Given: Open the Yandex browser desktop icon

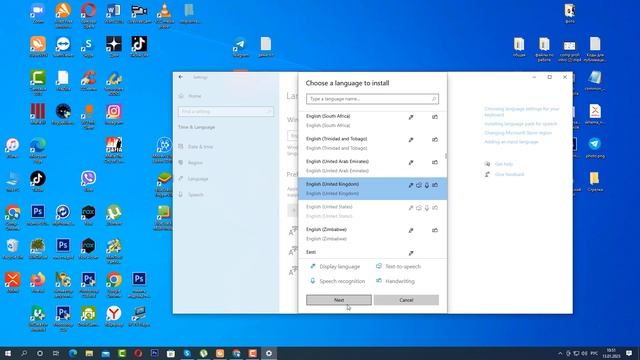Looking at the screenshot, I should click(114, 317).
